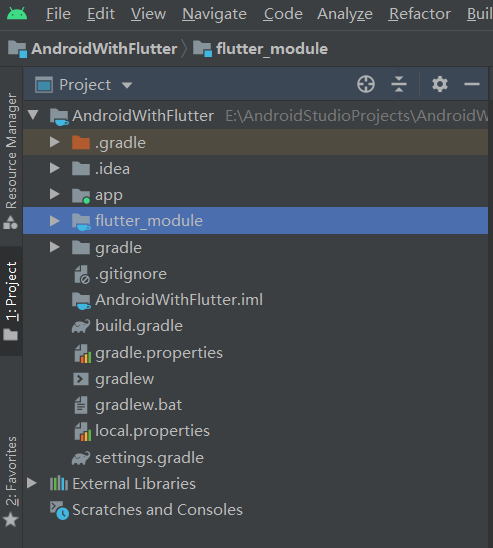Image resolution: width=493 pixels, height=548 pixels.
Task: Hide the Project panel with minus icon
Action: (x=472, y=84)
